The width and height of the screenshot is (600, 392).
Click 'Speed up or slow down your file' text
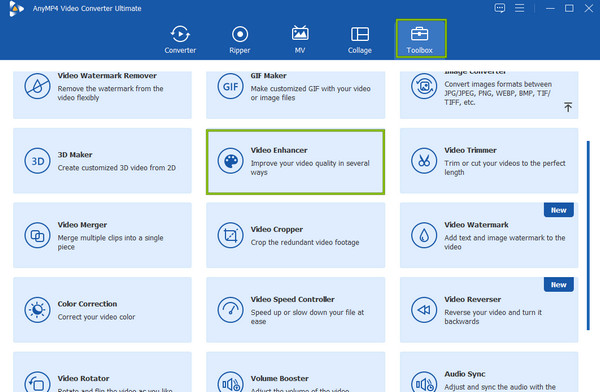tap(307, 317)
